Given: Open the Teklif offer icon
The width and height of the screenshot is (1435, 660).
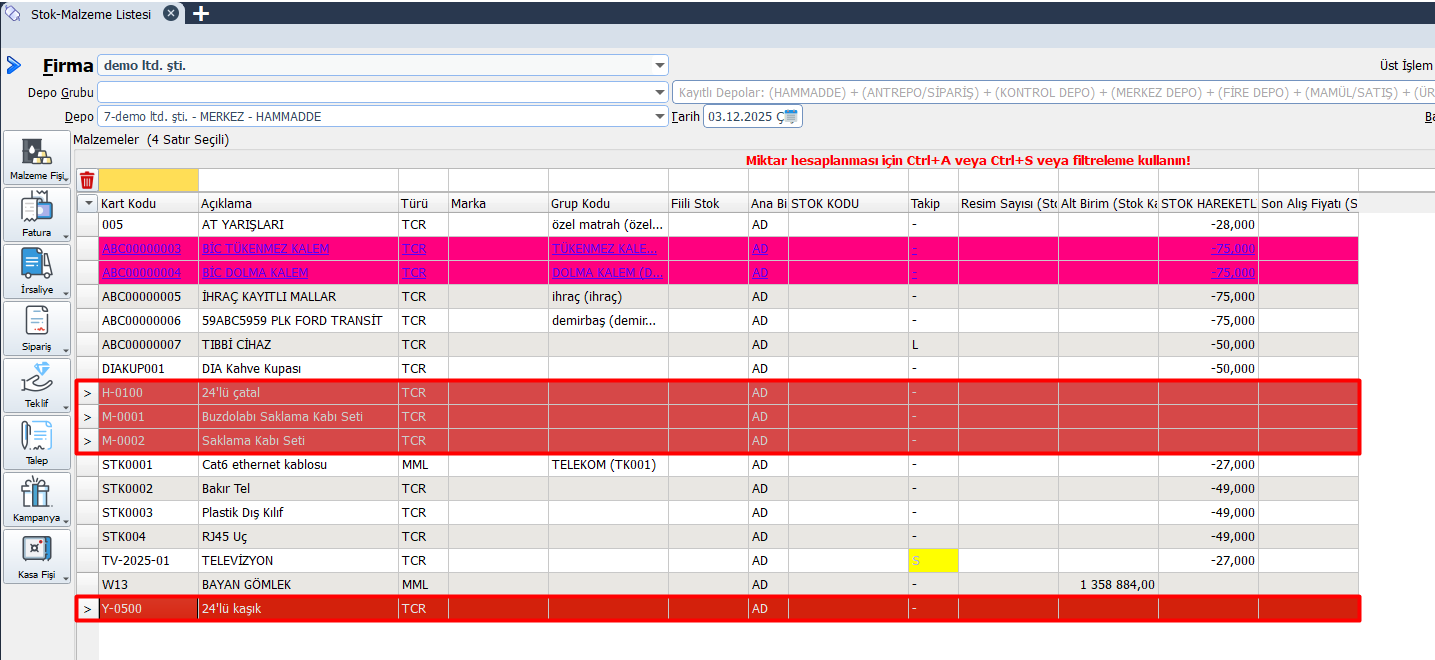Looking at the screenshot, I should [37, 382].
